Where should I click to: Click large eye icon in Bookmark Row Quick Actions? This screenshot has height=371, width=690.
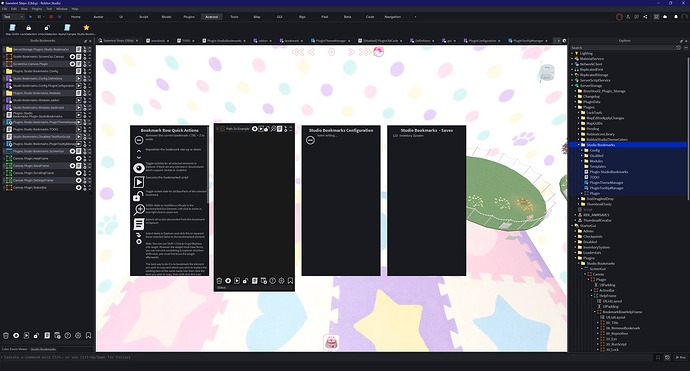click(139, 168)
